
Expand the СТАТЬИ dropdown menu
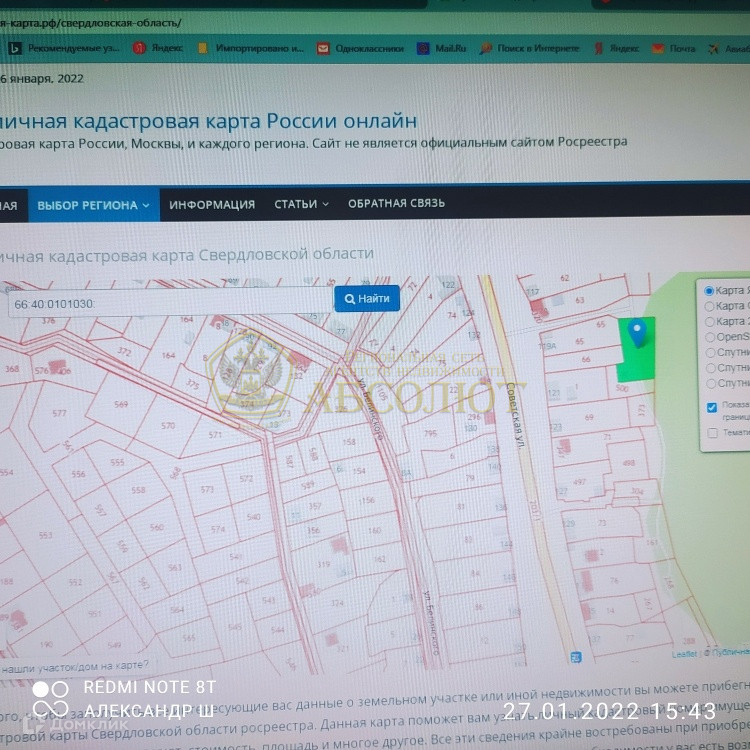(x=301, y=204)
